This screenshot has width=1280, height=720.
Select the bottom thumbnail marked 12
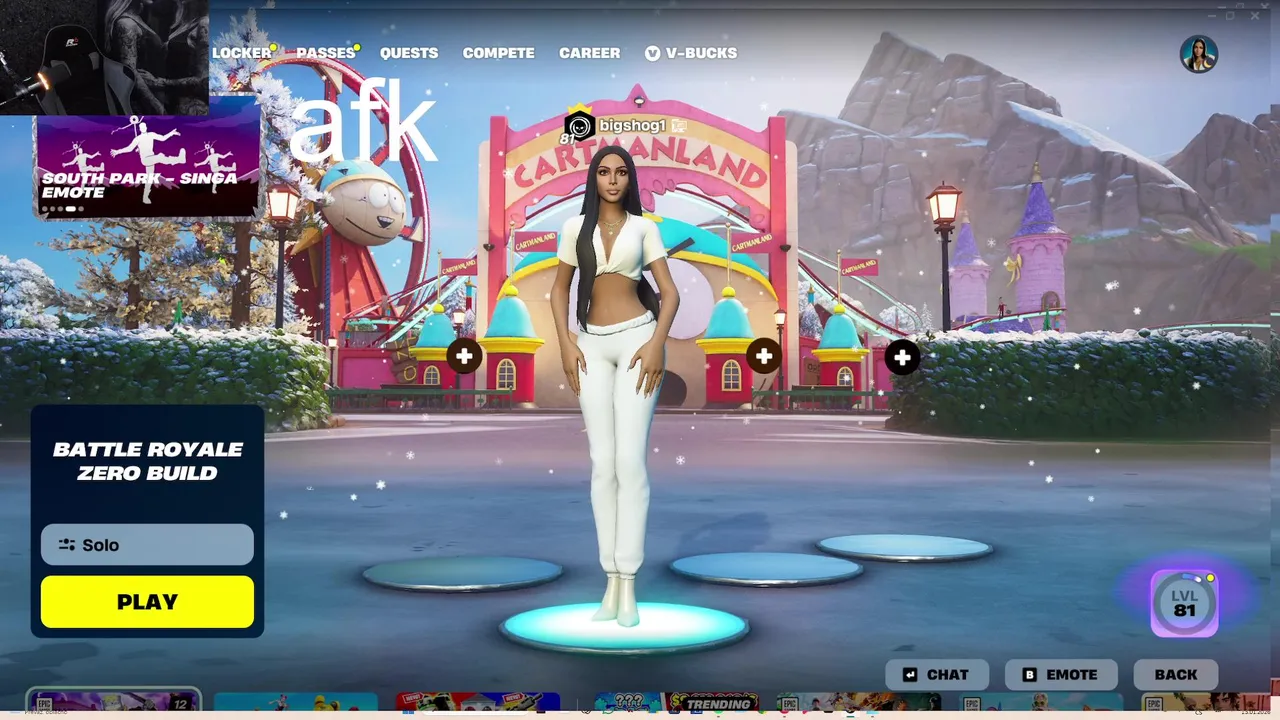click(x=113, y=701)
